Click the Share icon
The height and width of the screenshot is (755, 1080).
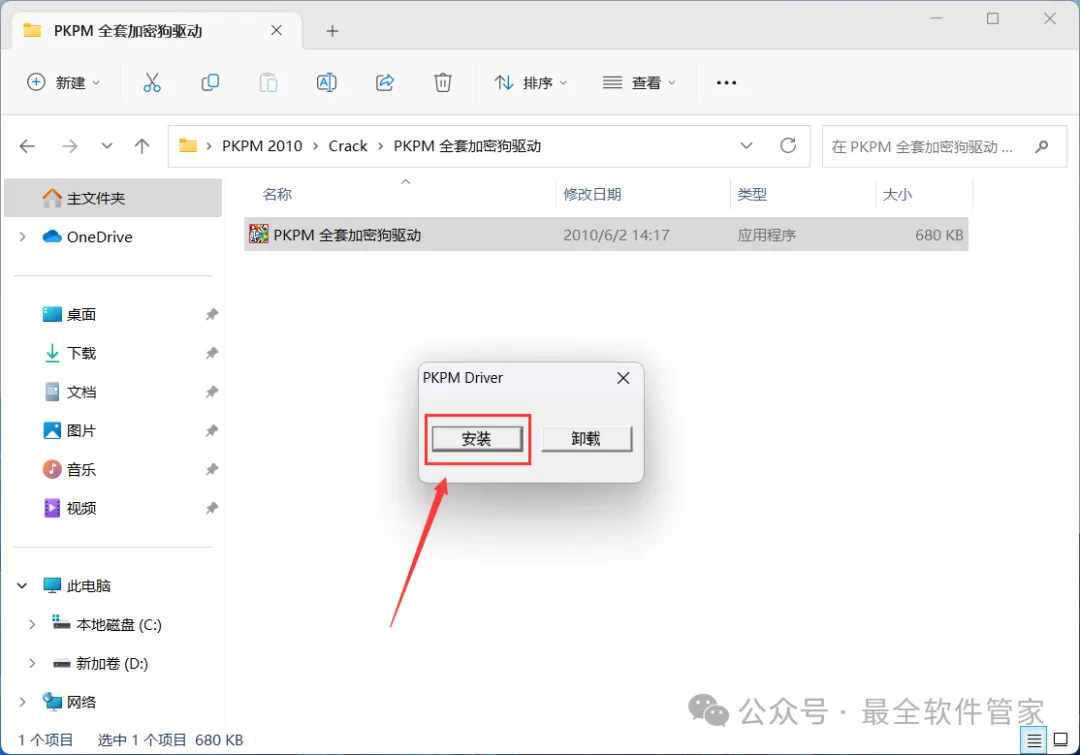pyautogui.click(x=384, y=83)
